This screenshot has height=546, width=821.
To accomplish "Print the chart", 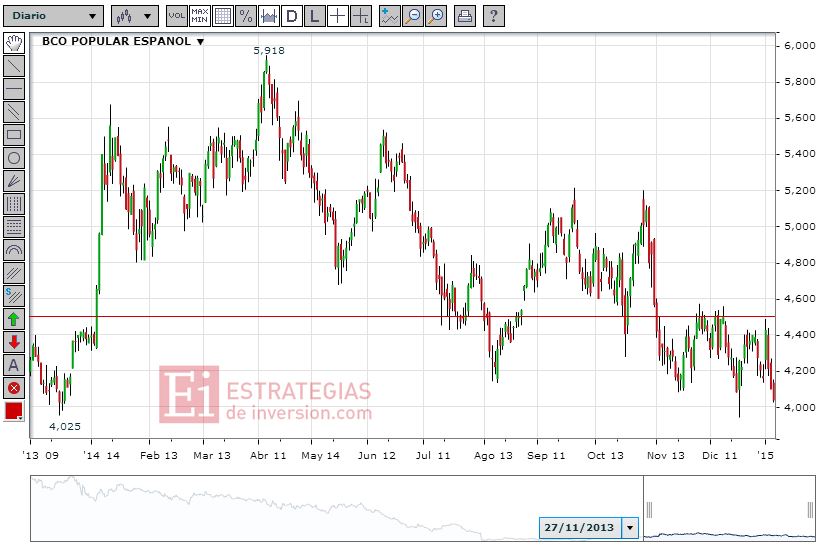I will 464,16.
